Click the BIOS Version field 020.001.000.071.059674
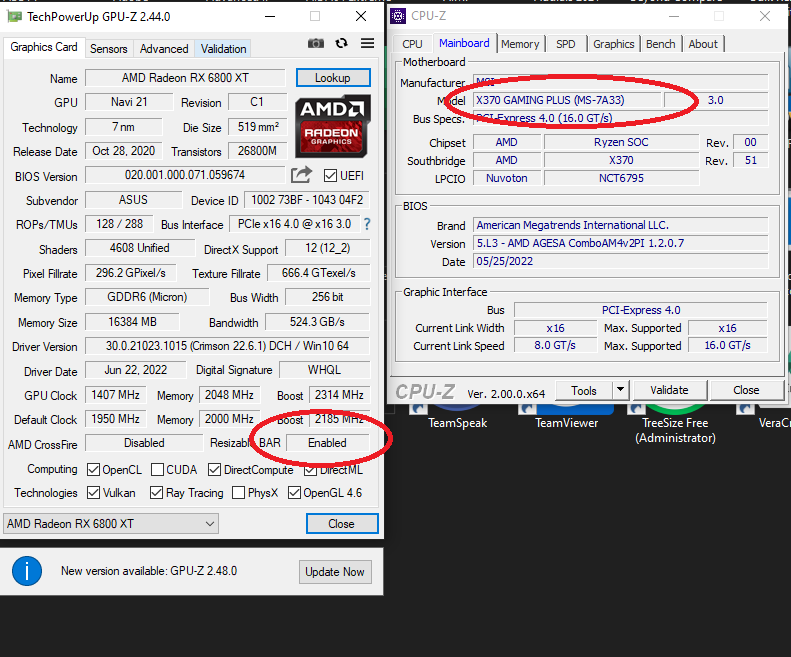 pyautogui.click(x=185, y=175)
